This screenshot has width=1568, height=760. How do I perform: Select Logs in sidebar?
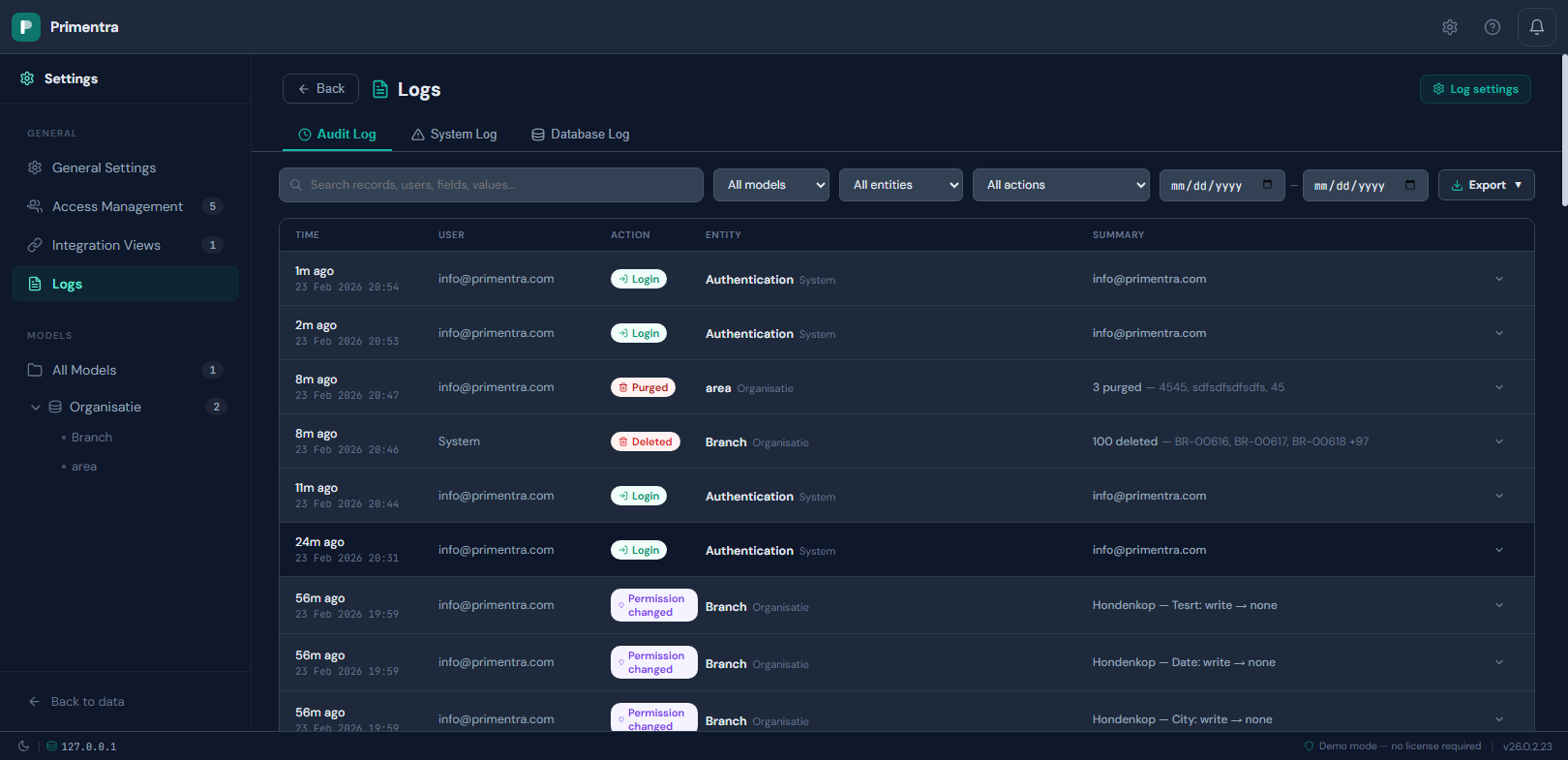pos(126,284)
